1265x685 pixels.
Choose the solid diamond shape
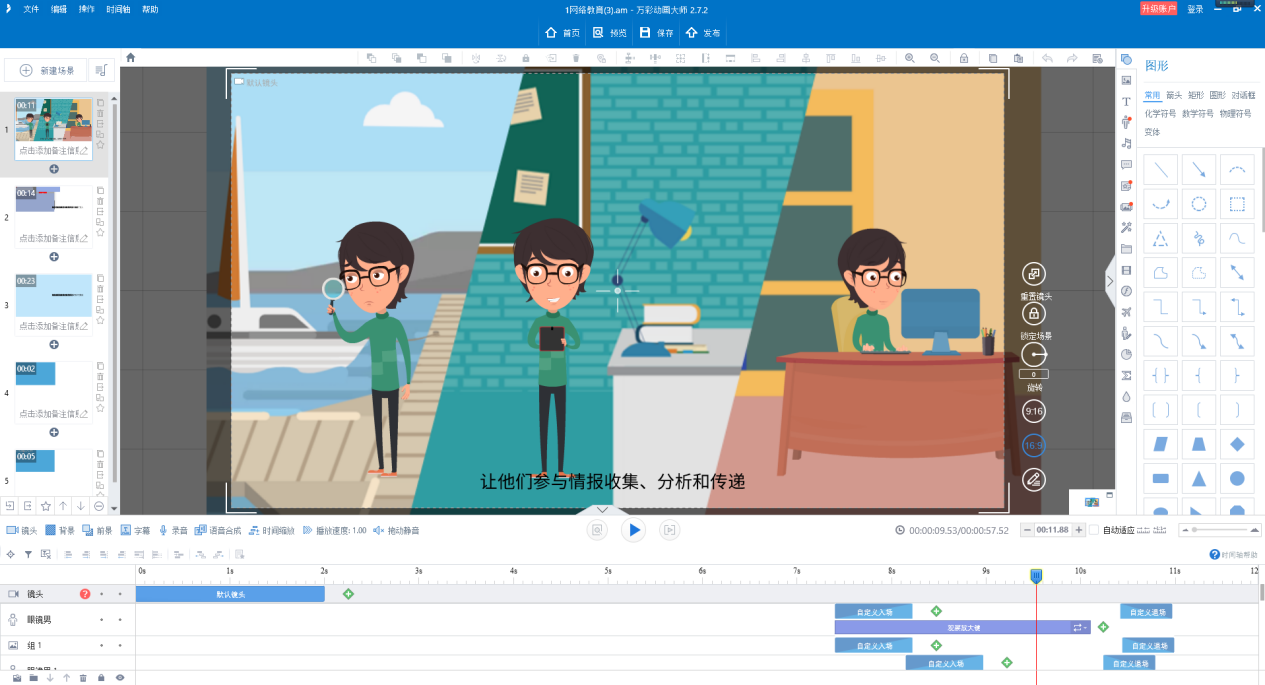(1237, 443)
